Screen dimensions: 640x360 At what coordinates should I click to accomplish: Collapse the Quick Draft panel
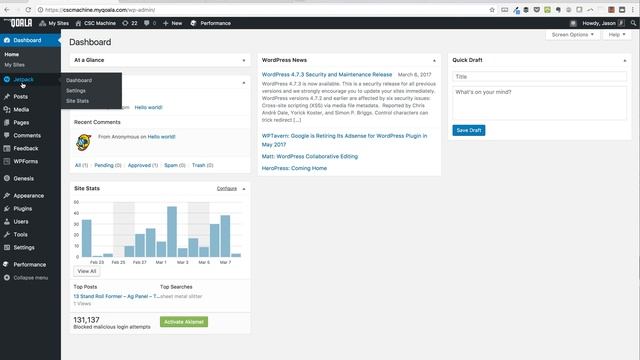pos(625,60)
